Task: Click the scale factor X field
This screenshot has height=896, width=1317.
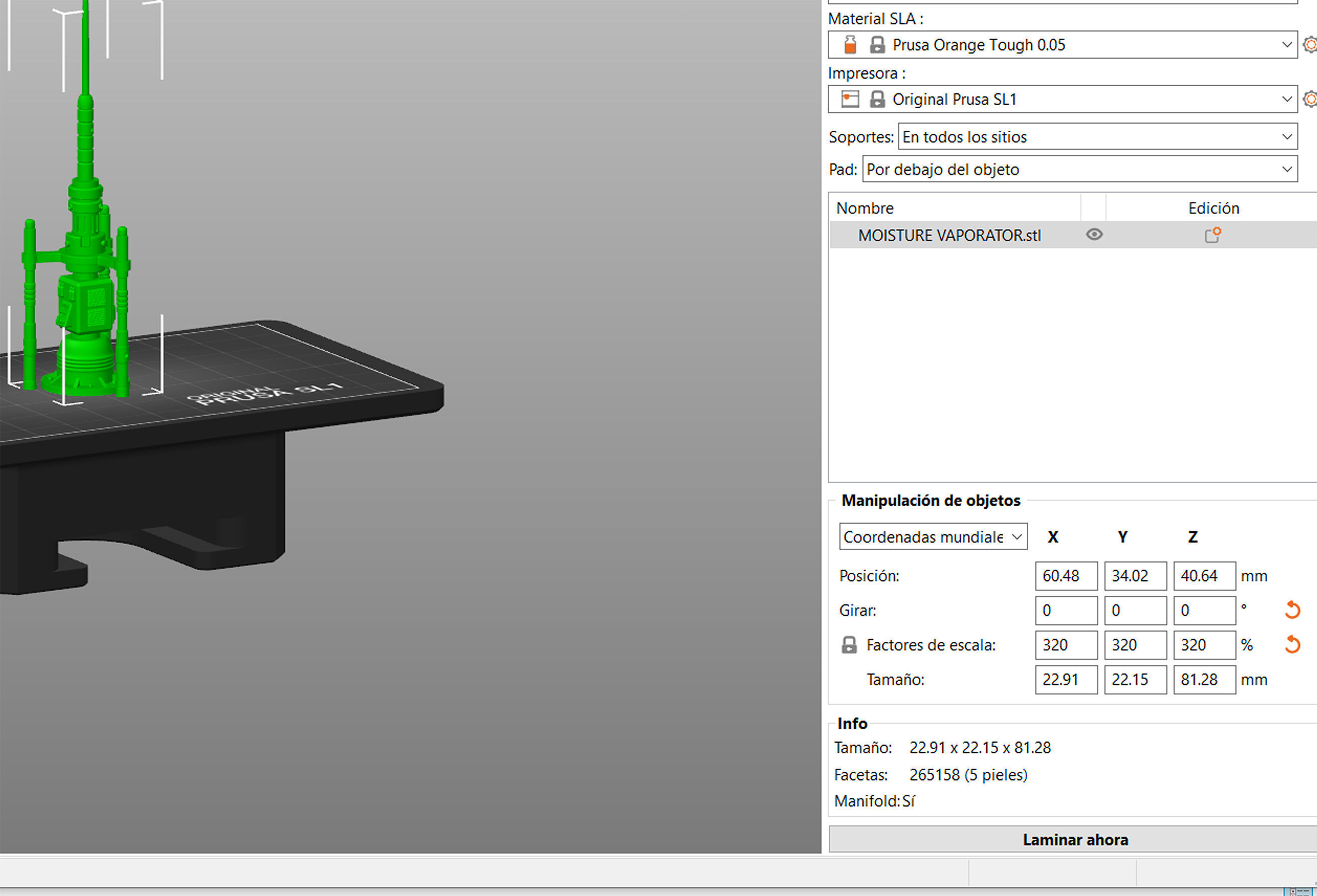Action: point(1066,645)
